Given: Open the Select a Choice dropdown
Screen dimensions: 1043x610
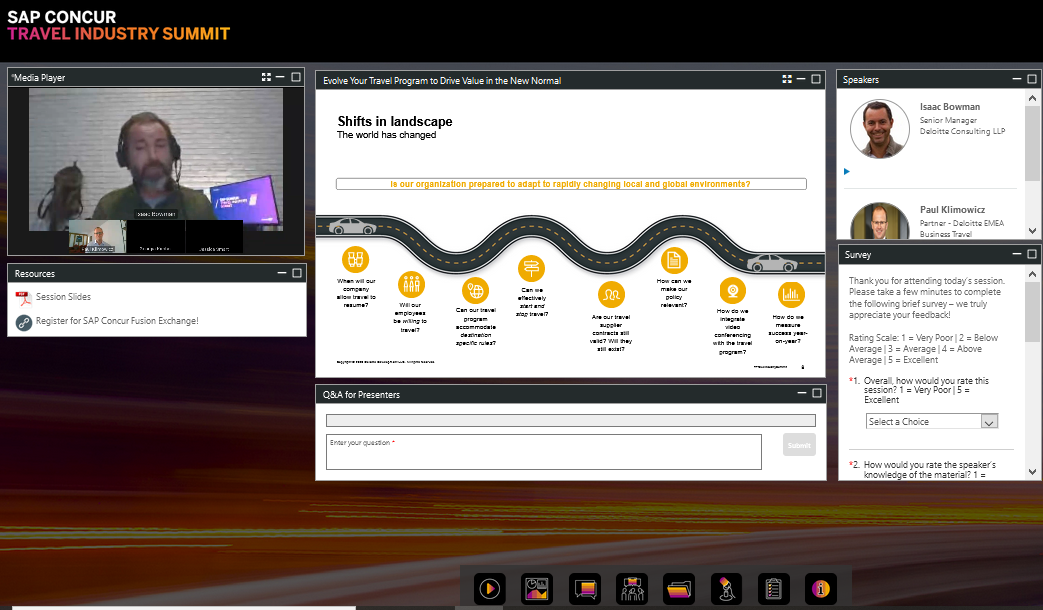Looking at the screenshot, I should coord(932,421).
